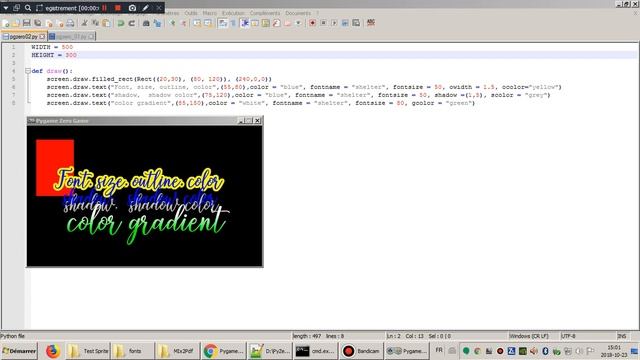Open the Macro menu
Screen dimensions: 640x360
209,13
